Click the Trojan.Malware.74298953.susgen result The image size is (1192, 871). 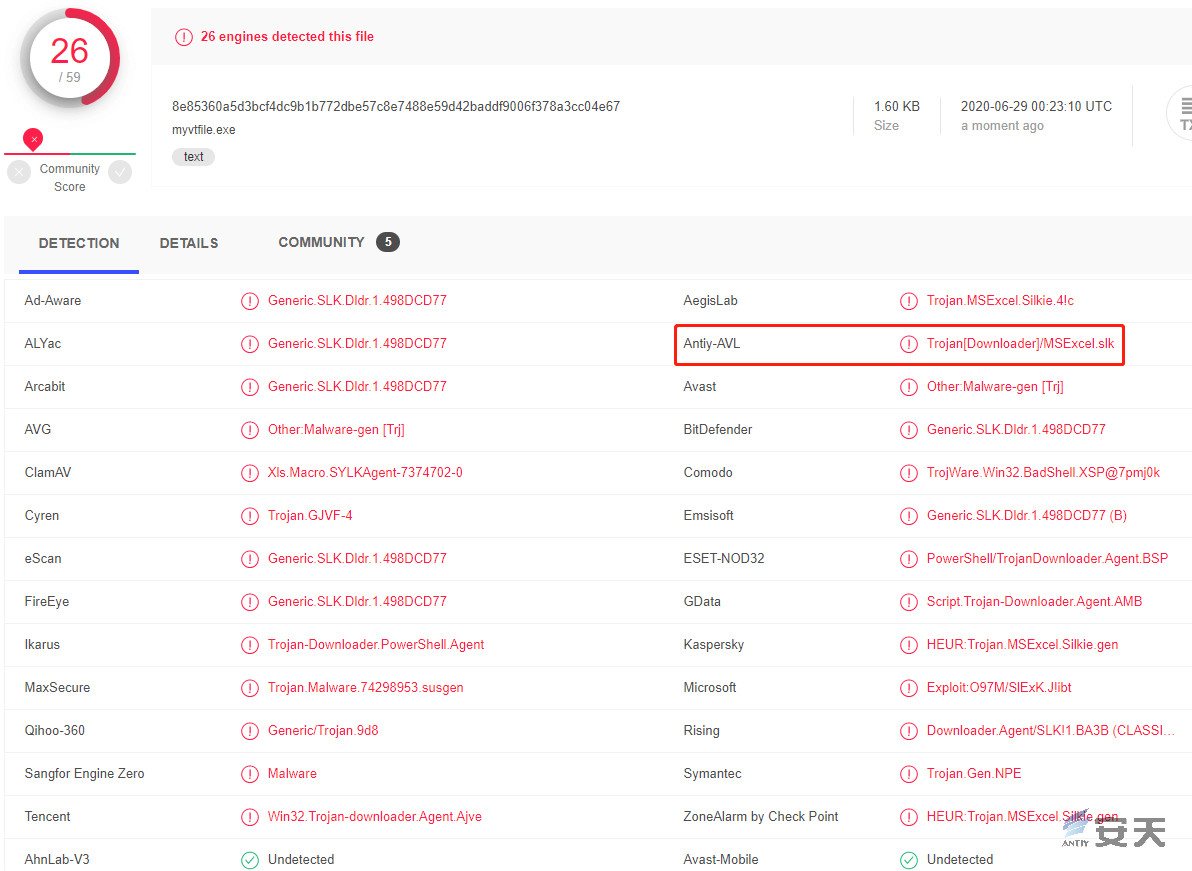(366, 687)
